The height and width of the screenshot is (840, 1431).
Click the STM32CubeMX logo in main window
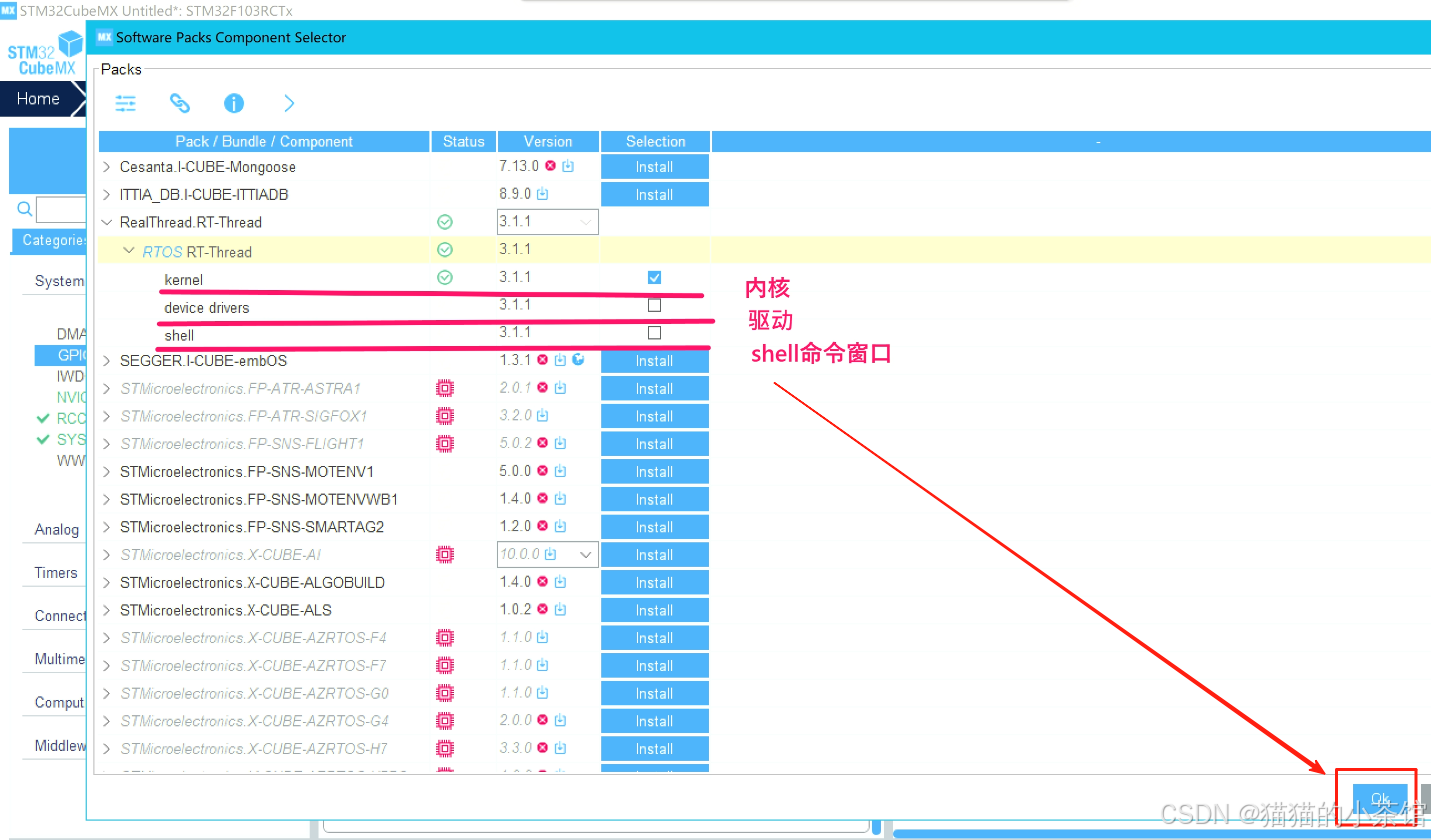43,52
